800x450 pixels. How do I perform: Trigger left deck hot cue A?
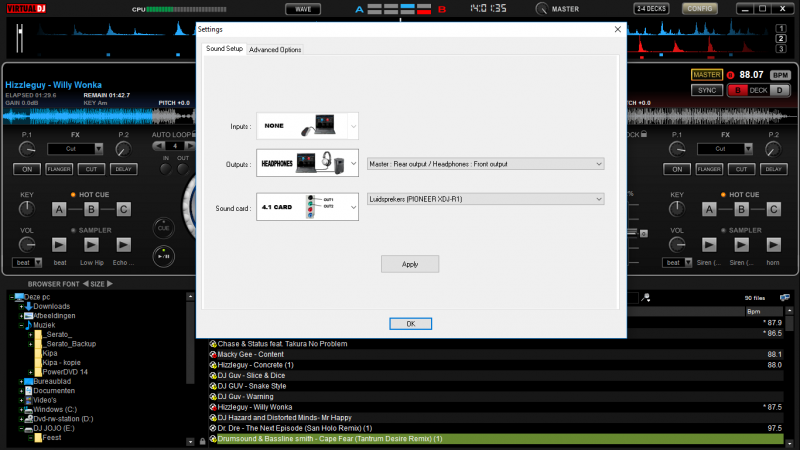coord(59,209)
